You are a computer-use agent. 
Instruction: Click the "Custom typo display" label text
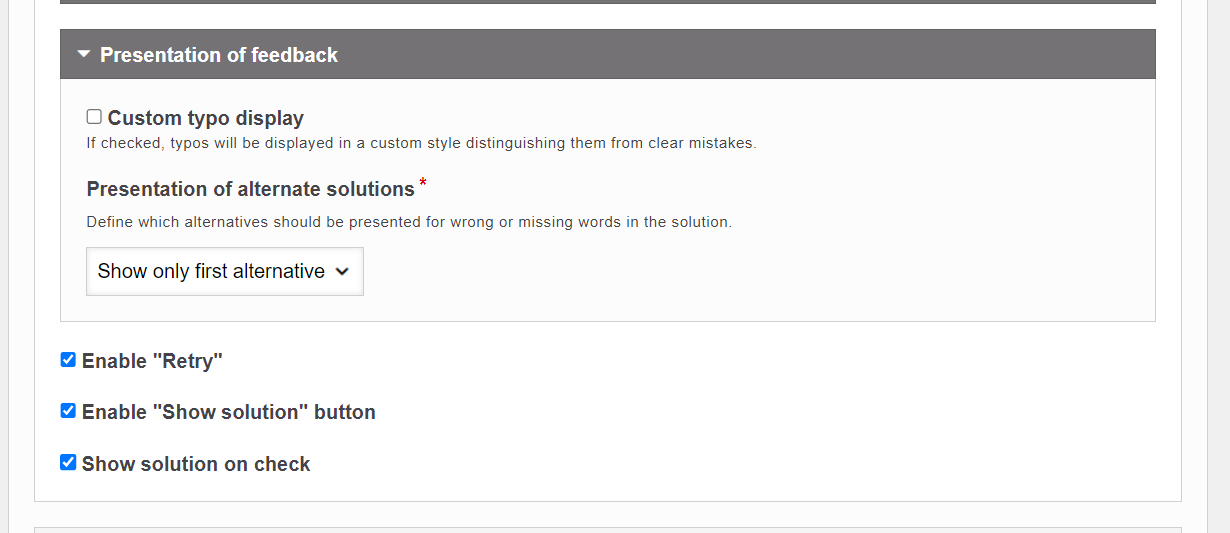206,118
